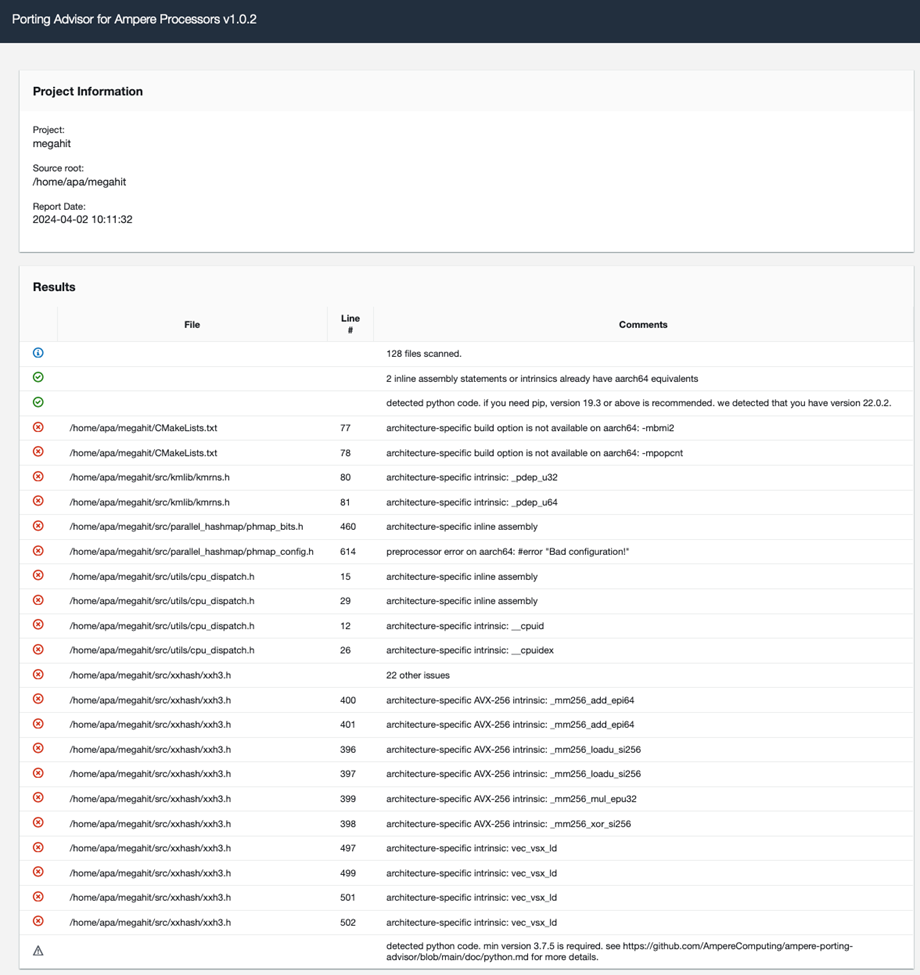Click the 'Comments' column header
This screenshot has width=920, height=975.
(x=643, y=324)
